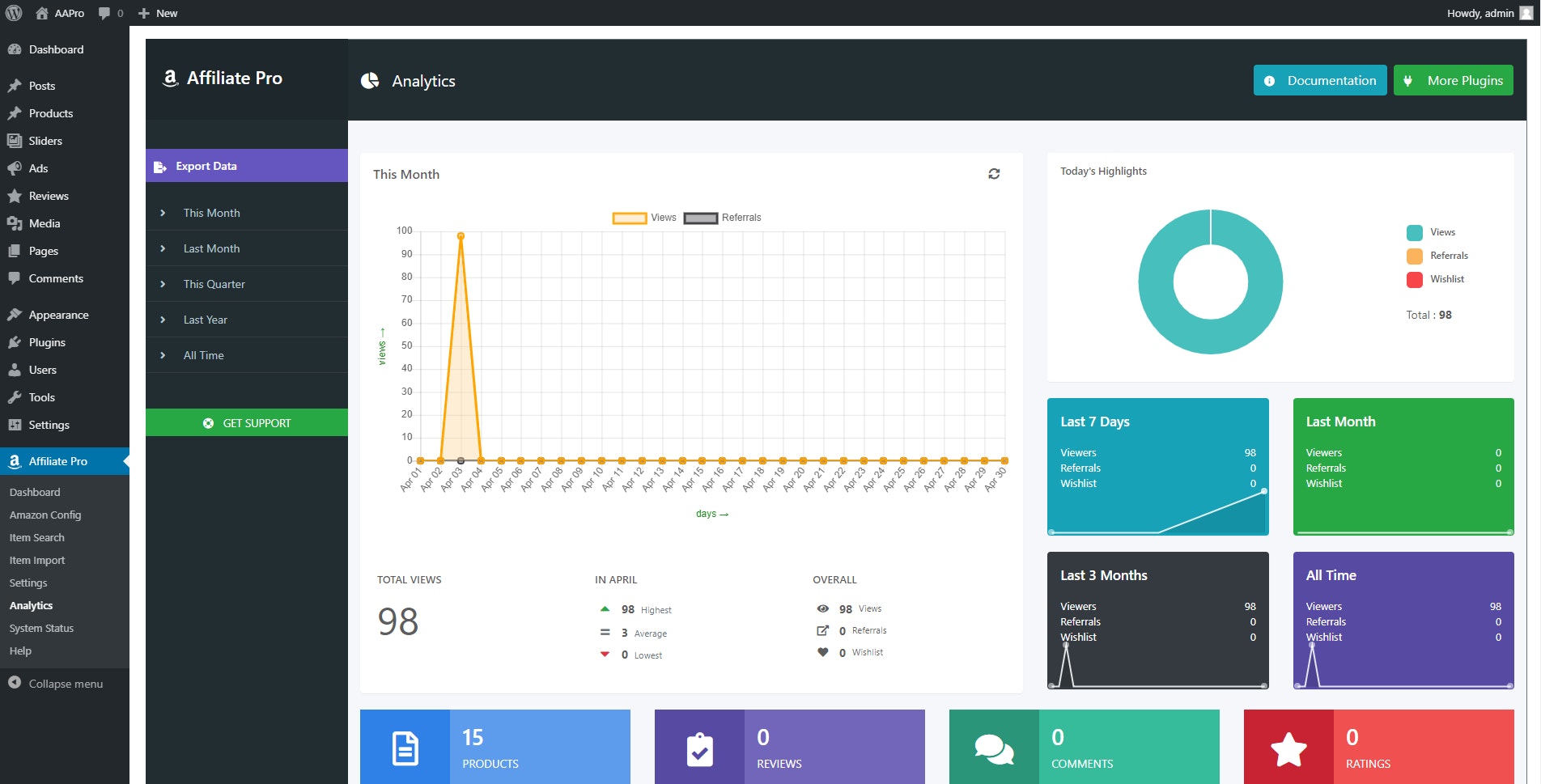Open Export Data in Affiliate Pro

tap(206, 165)
